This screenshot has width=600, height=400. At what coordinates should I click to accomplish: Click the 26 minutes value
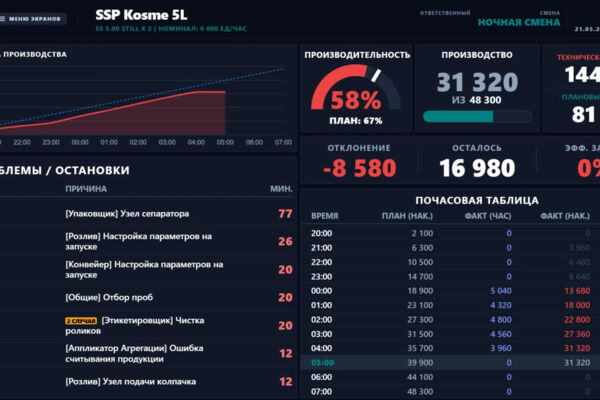tap(285, 242)
